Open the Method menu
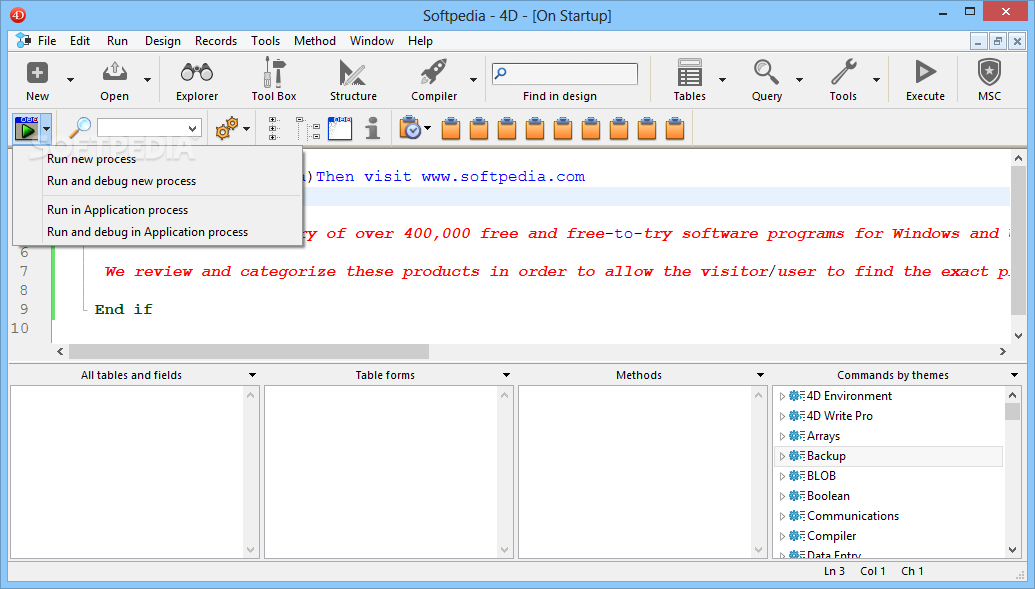The width and height of the screenshot is (1035, 589). pyautogui.click(x=315, y=41)
